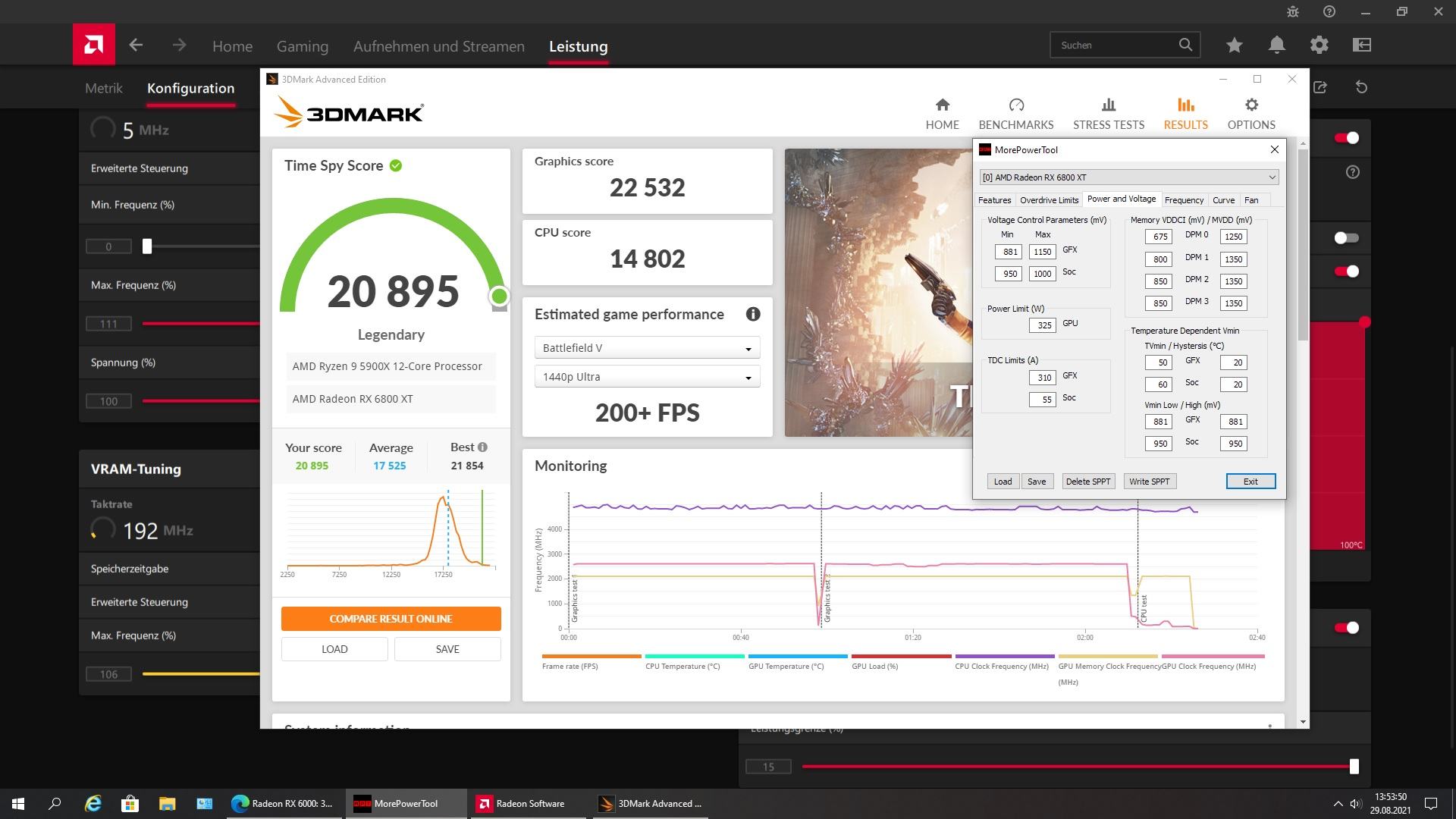The image size is (1456, 819).
Task: Open the help question mark in Radeon title bar
Action: click(1329, 12)
